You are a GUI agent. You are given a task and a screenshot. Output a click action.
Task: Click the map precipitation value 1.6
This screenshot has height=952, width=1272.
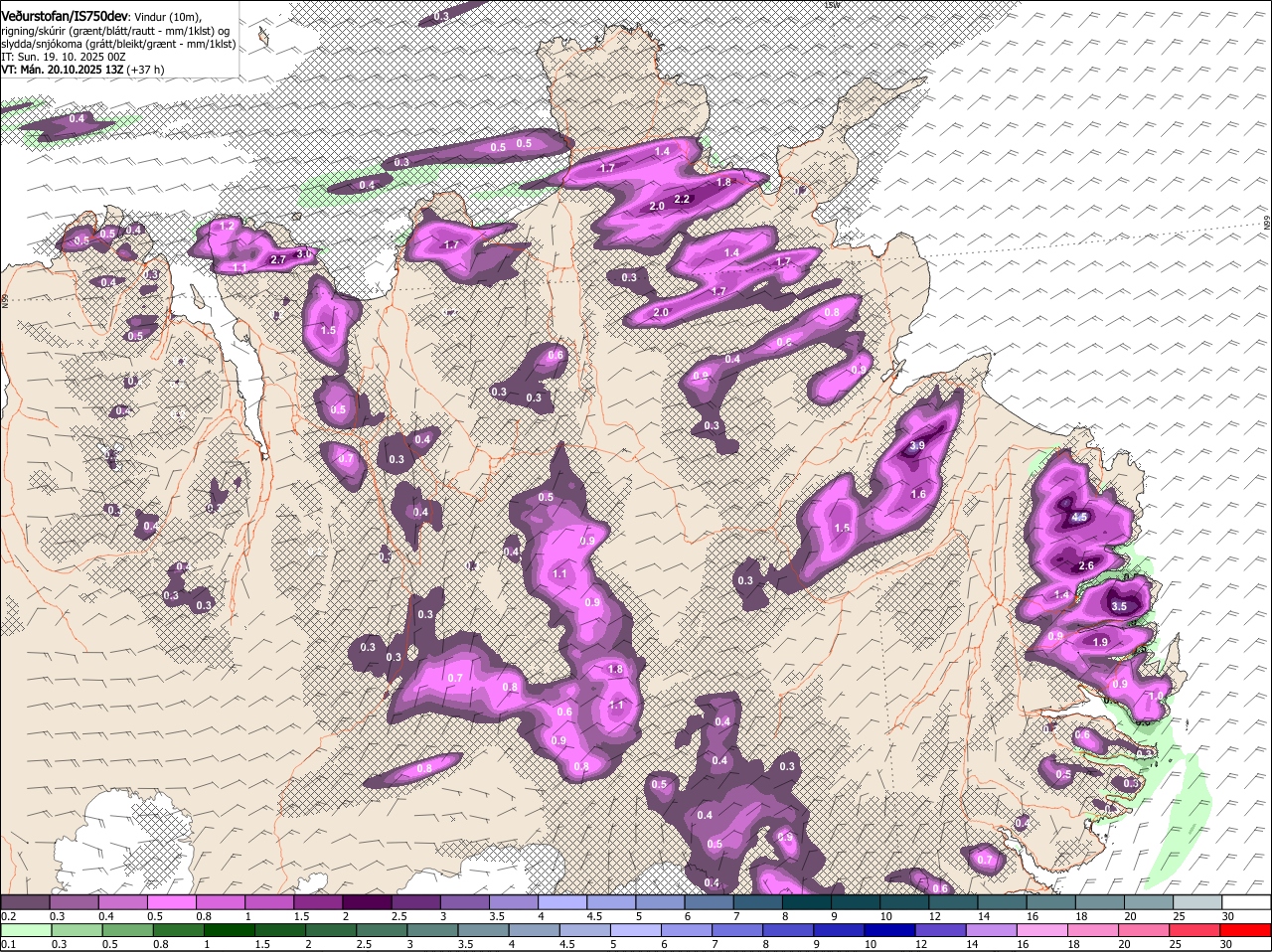[x=918, y=495]
